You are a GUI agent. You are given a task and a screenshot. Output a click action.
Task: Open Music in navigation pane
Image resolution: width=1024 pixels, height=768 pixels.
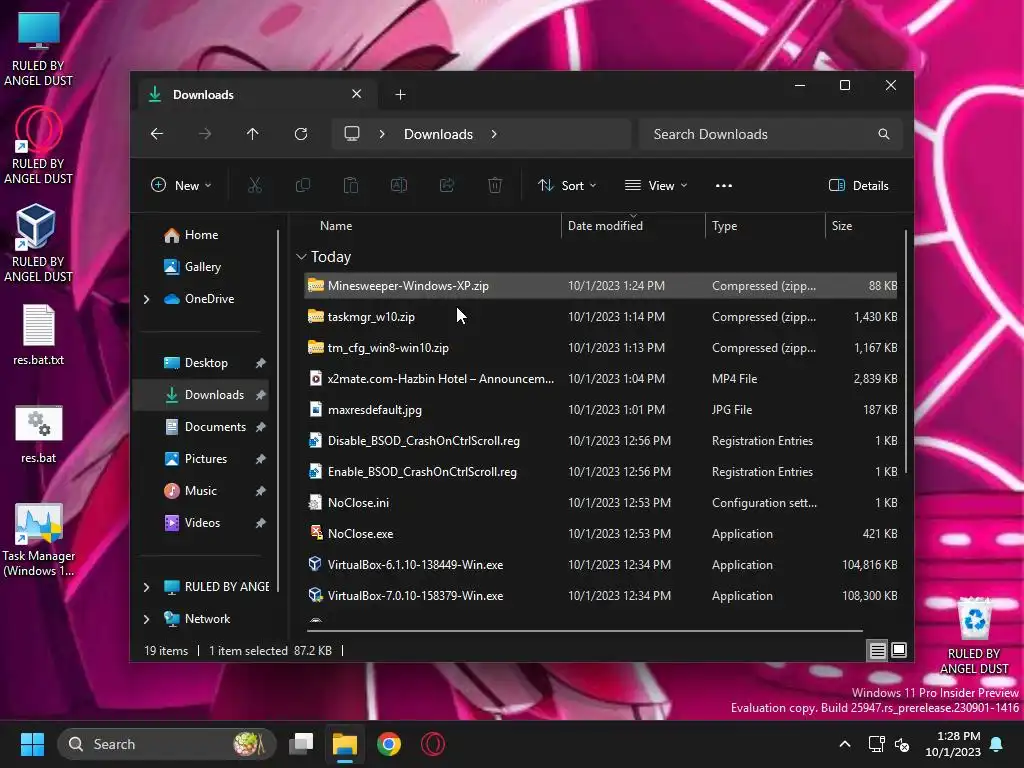200,490
